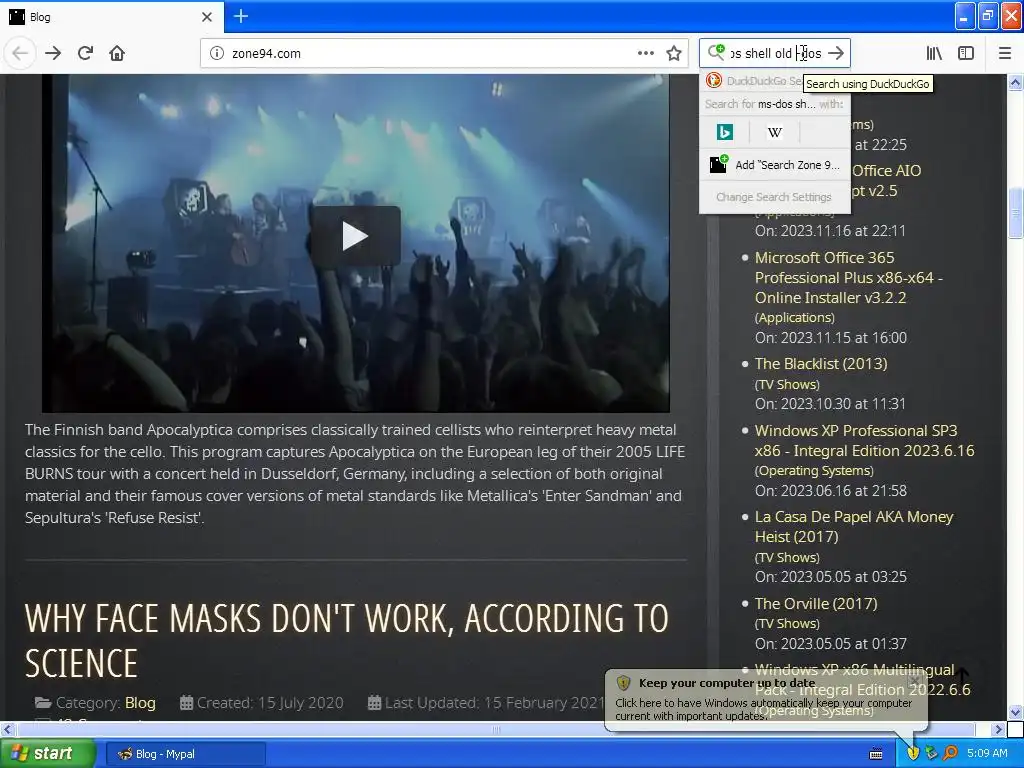
Task: Open Windows XP Professional SP3 Integral Edition link
Action: (x=864, y=441)
